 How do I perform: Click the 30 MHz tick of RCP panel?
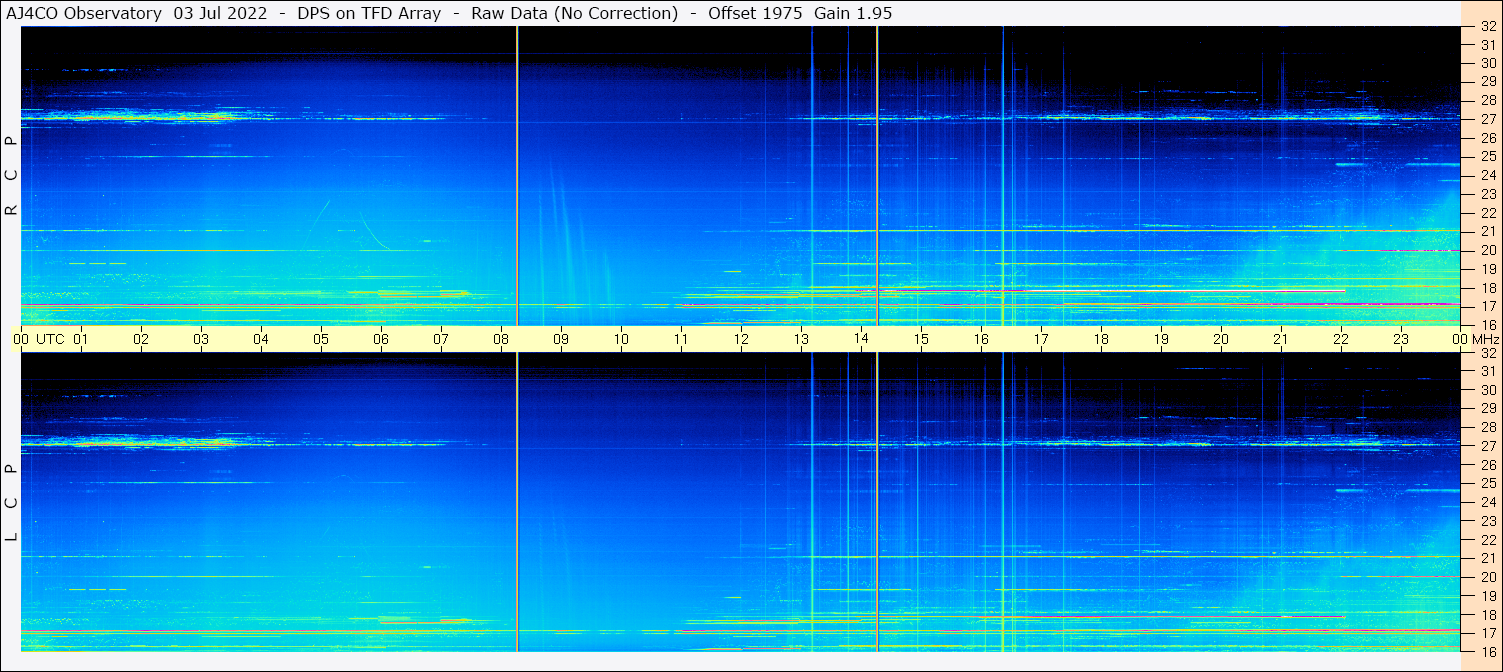point(1487,63)
